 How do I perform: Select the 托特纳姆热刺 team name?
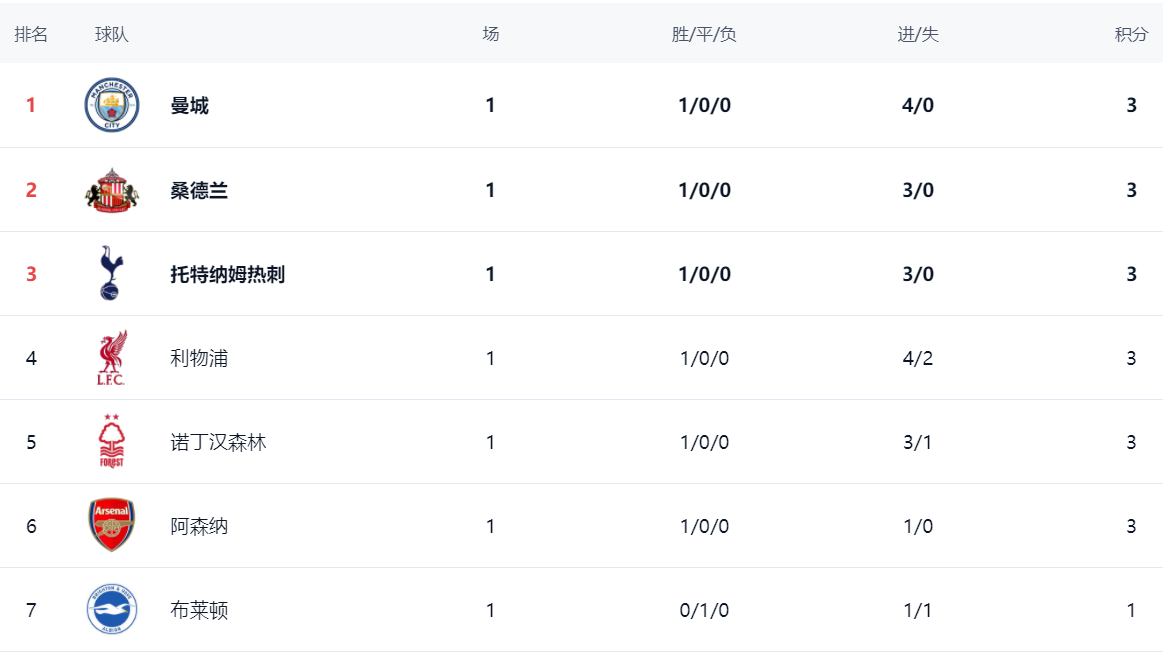228,274
